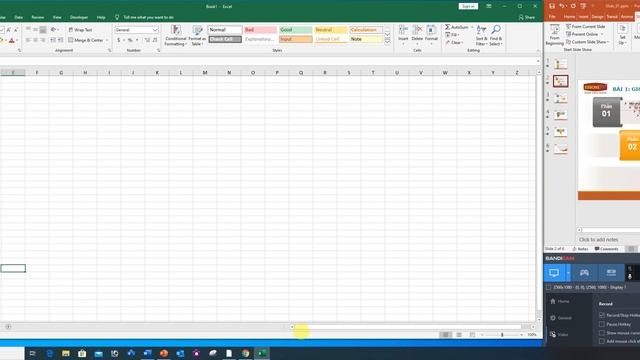
Task: Toggle Record/Stop Hotkey checkbox
Action: pyautogui.click(x=602, y=315)
